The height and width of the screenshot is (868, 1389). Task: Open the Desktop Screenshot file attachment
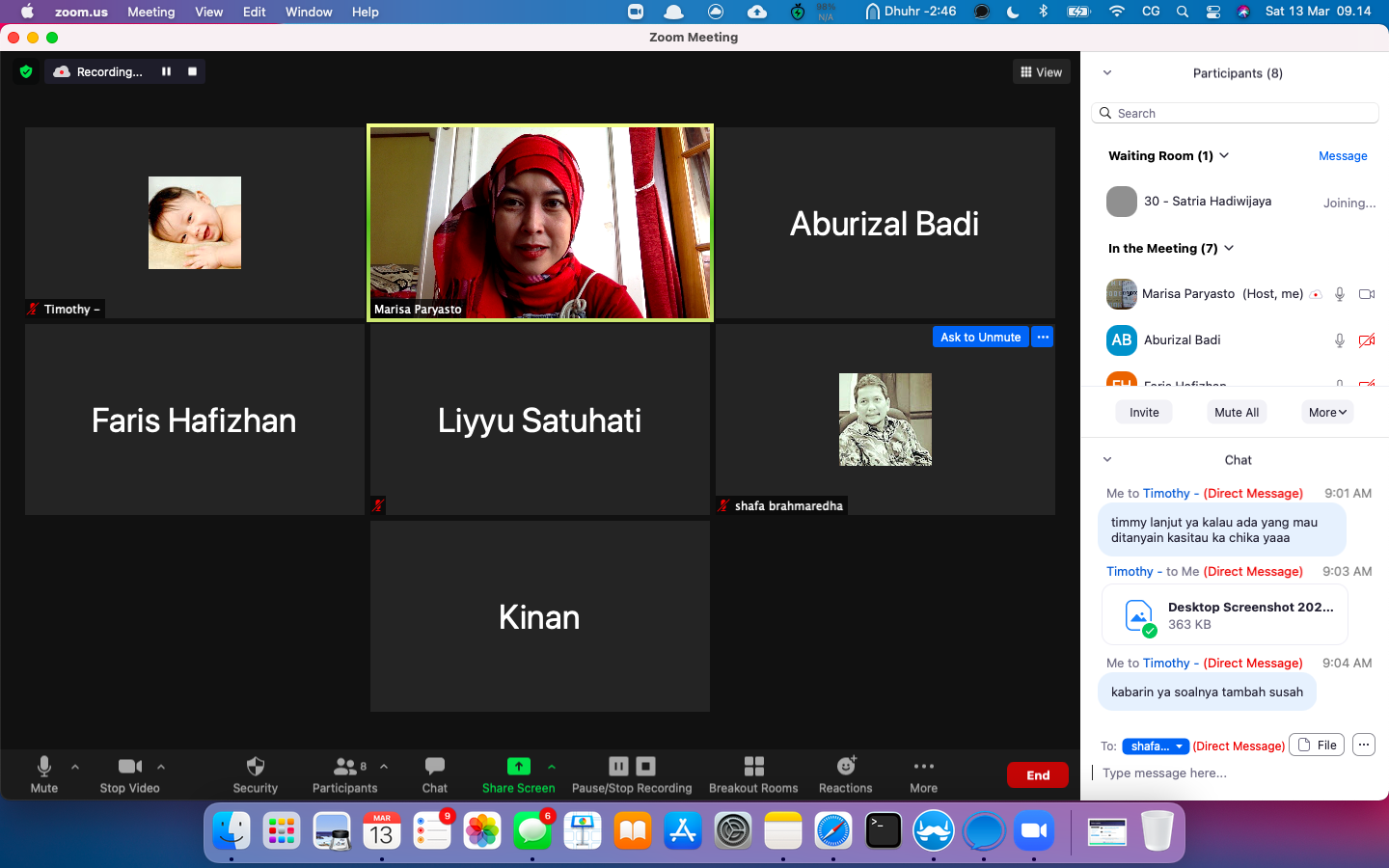tap(1225, 614)
